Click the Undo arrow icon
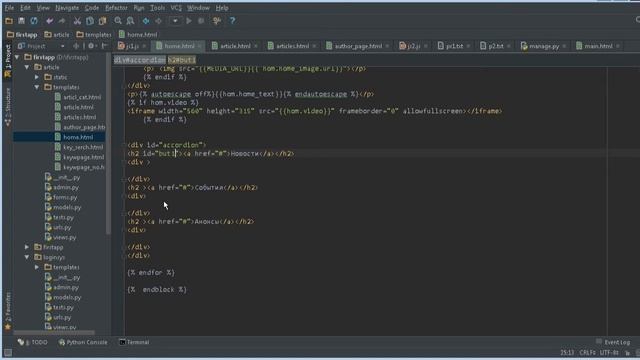The image size is (640, 360). [50, 20]
